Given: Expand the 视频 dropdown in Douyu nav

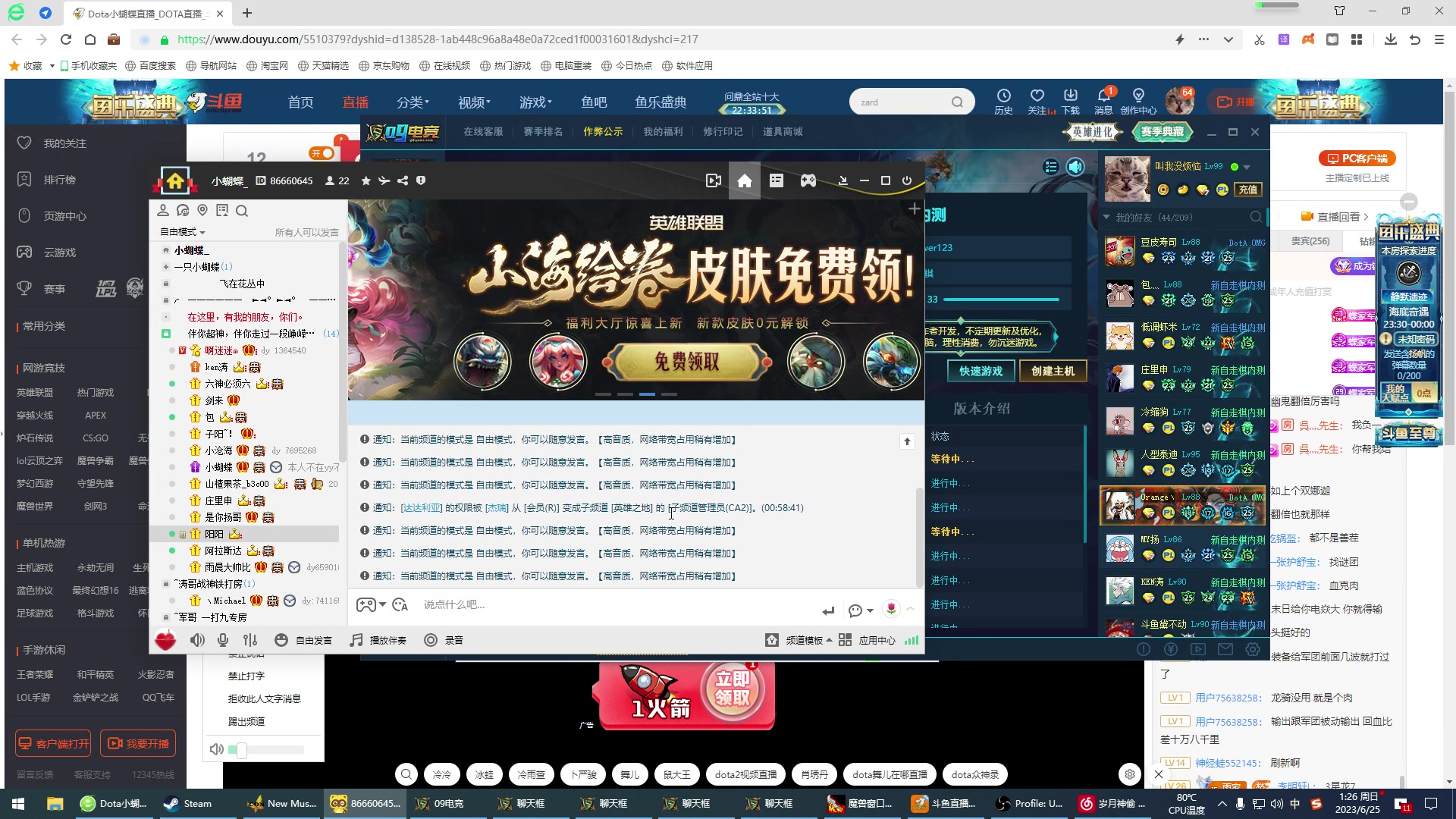Looking at the screenshot, I should [x=474, y=102].
